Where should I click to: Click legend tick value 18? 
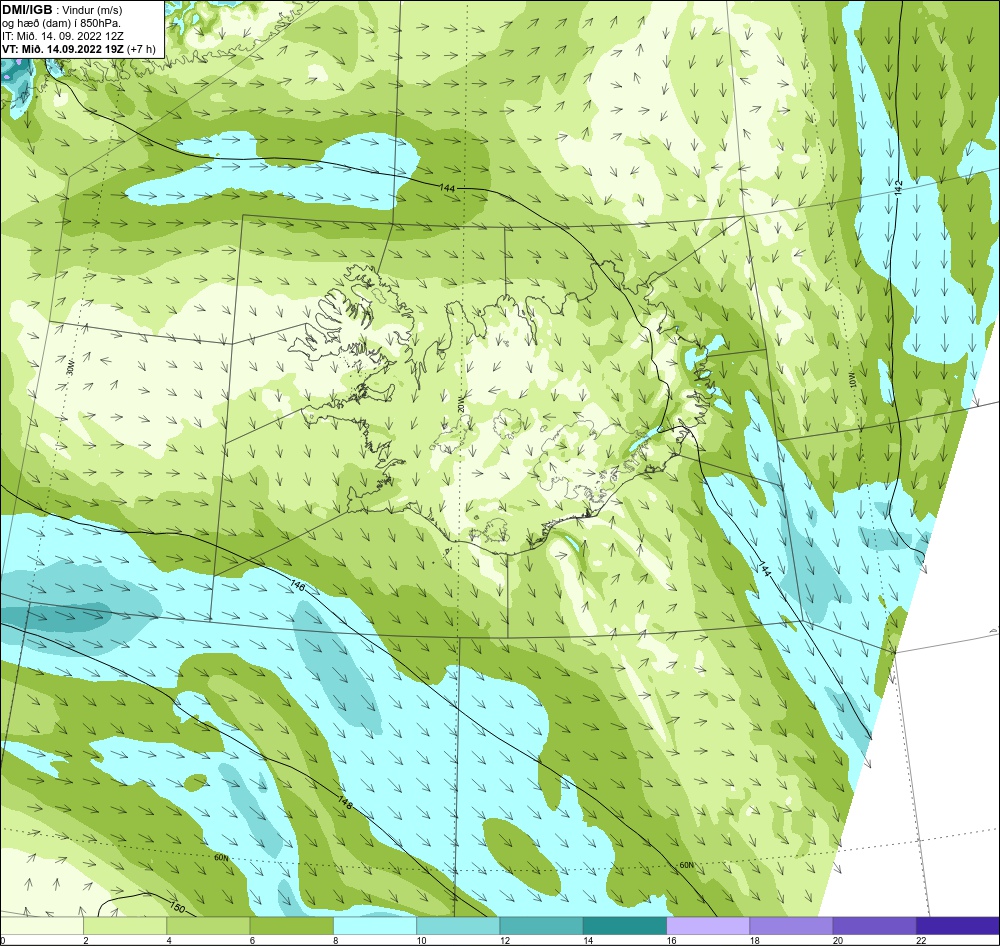[x=754, y=940]
